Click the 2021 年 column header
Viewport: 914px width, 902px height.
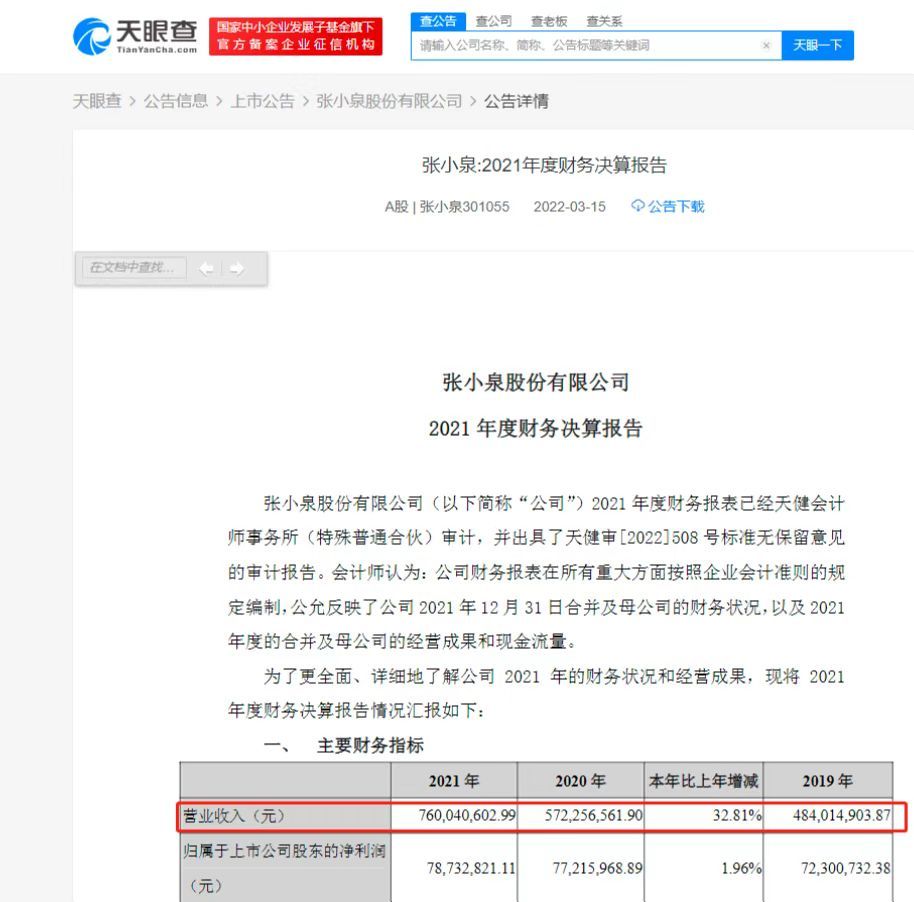[454, 781]
